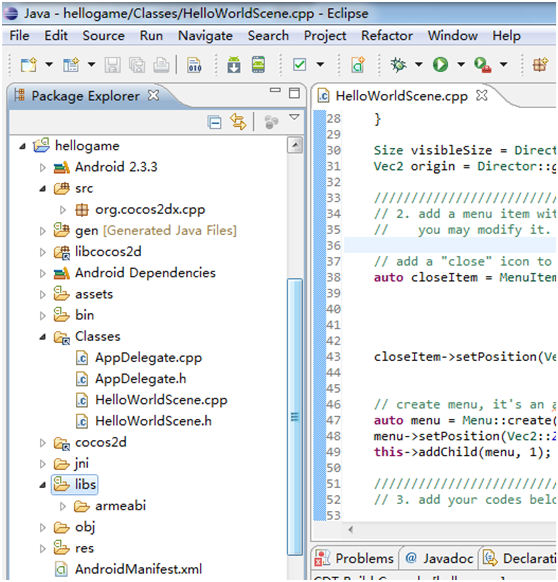Open the Edit menu
The image size is (558, 582).
tap(56, 36)
